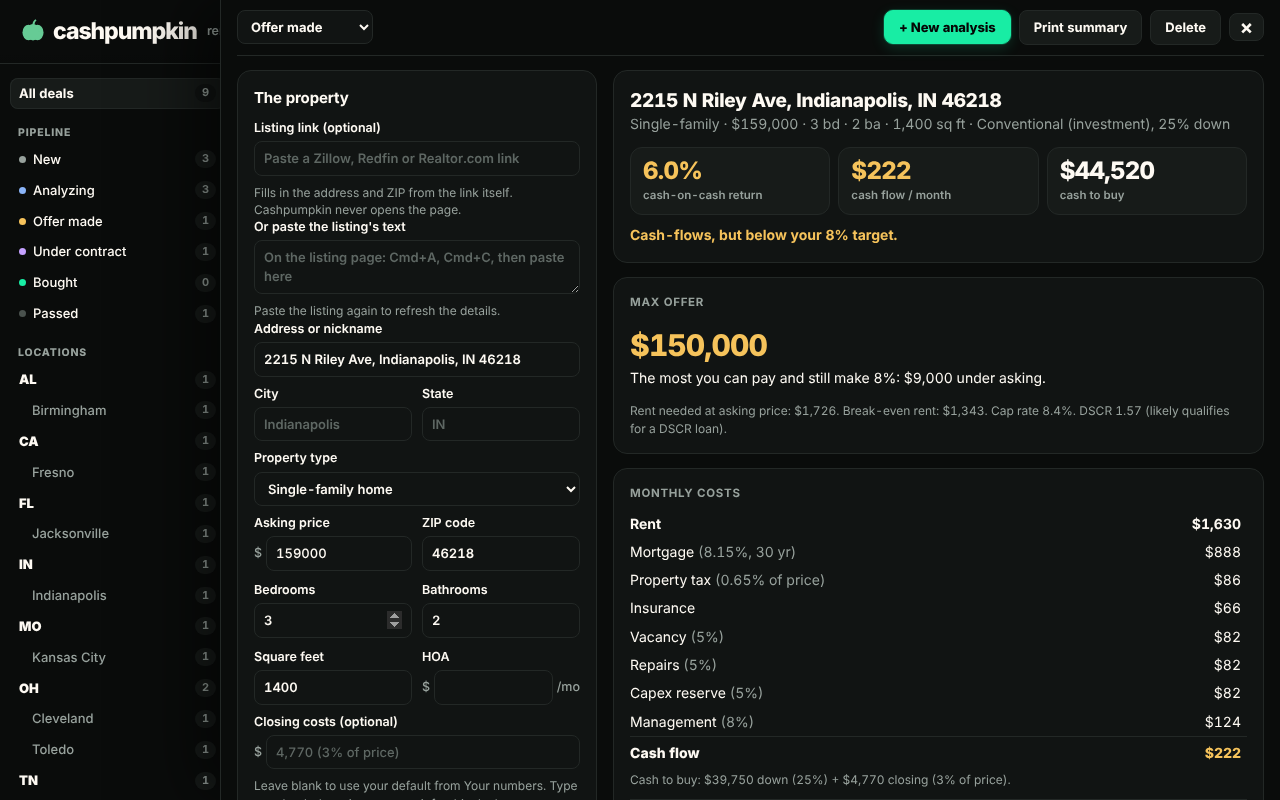The image size is (1280, 800).
Task: Select the Kansas City location
Action: click(114, 657)
